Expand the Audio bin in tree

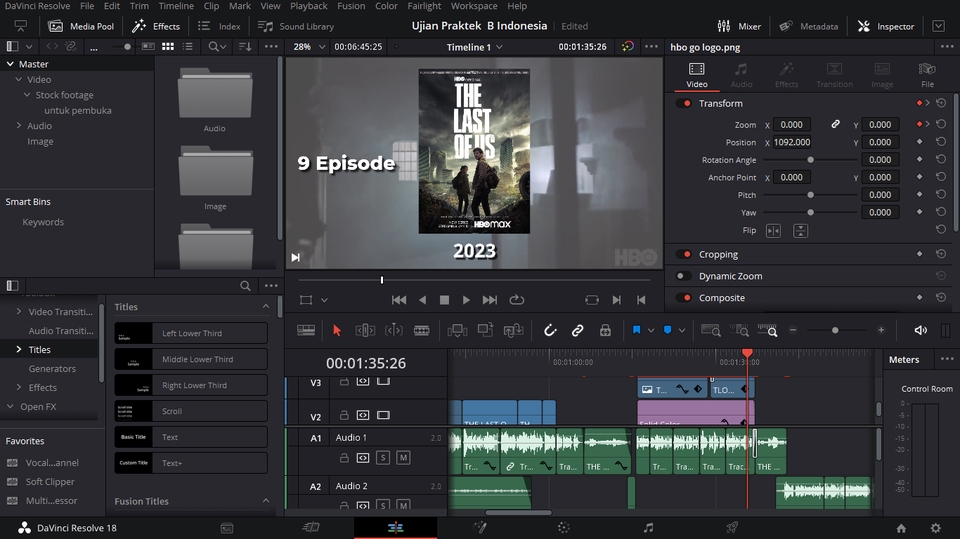(x=19, y=126)
